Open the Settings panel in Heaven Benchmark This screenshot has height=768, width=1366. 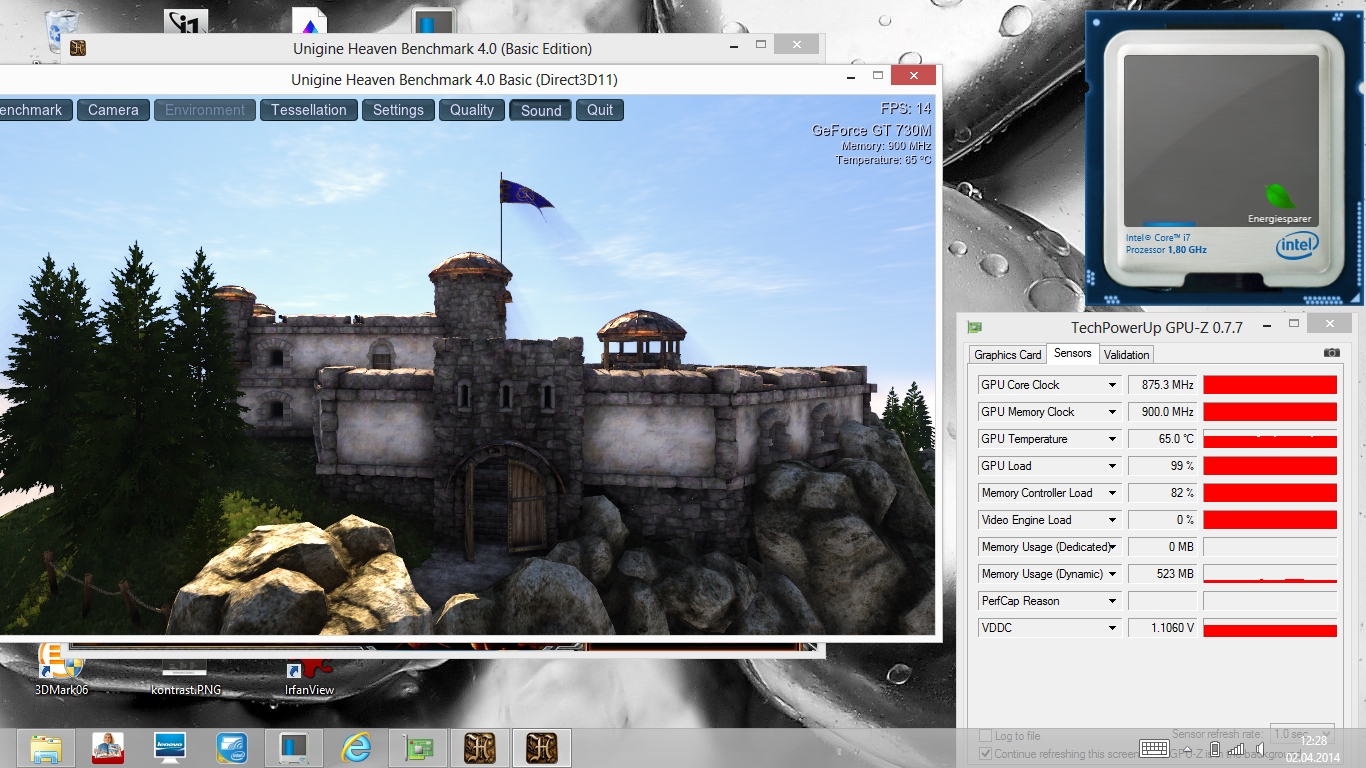tap(398, 110)
